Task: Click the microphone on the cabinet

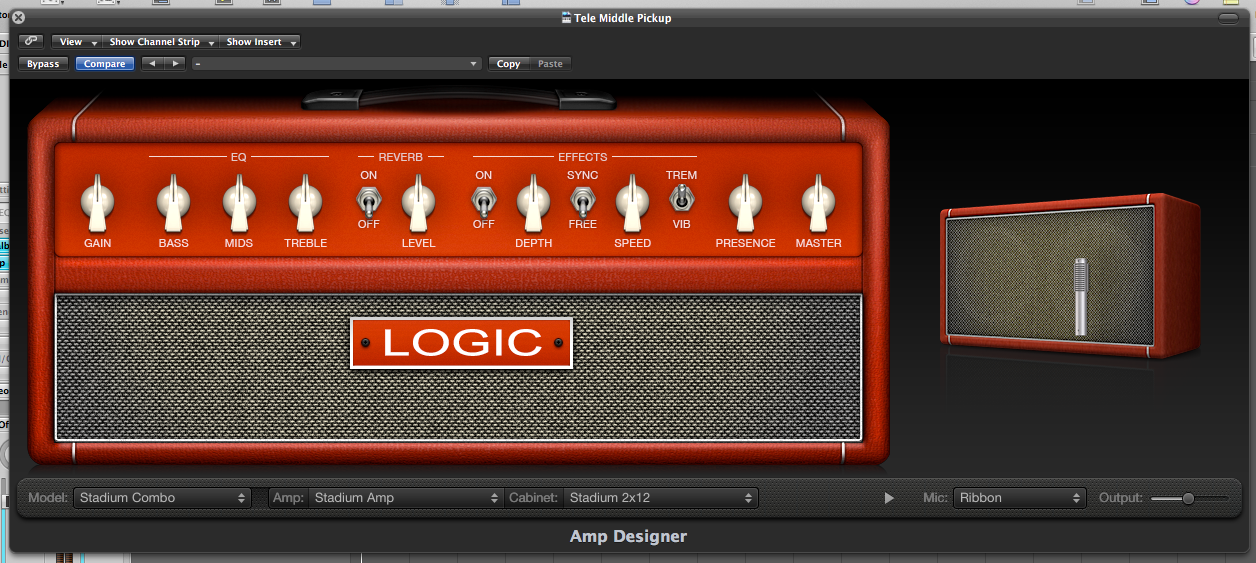Action: click(x=1080, y=296)
